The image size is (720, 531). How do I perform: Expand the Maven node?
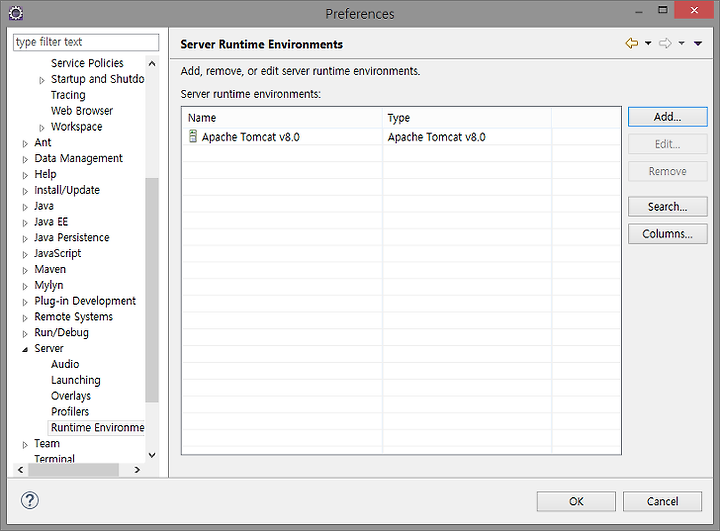tap(25, 270)
